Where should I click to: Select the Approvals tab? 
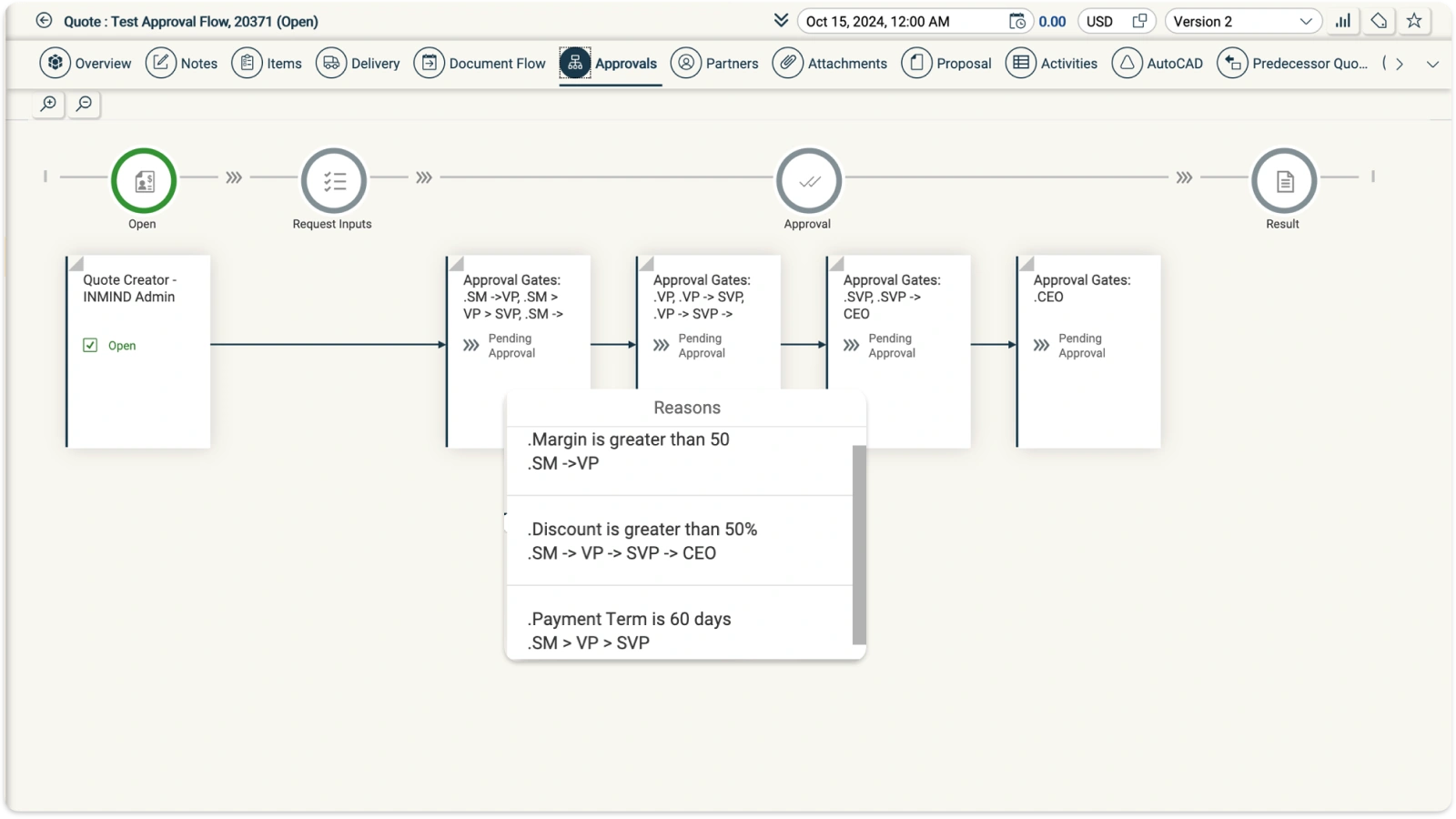tap(609, 63)
